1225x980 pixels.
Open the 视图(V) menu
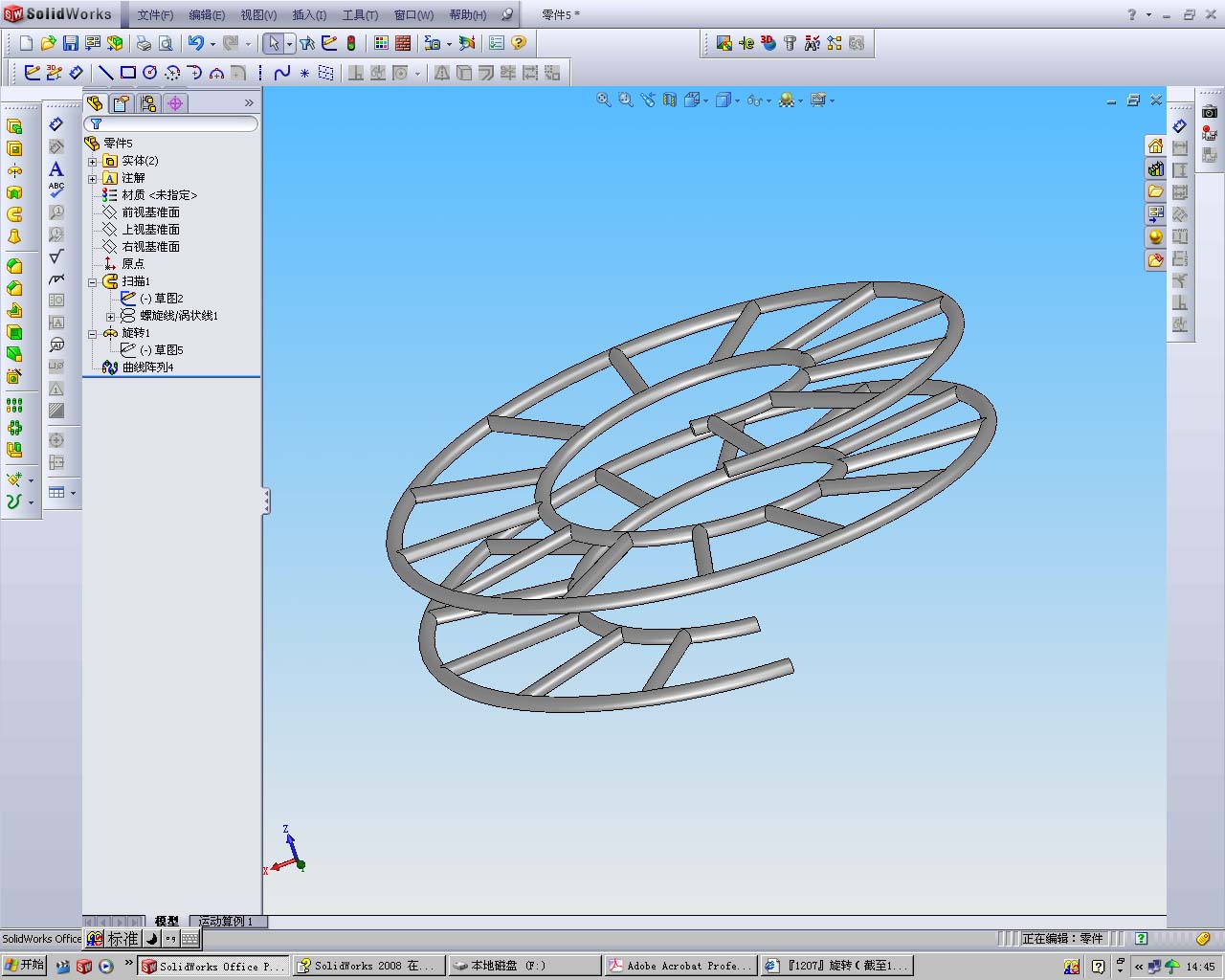pos(258,15)
